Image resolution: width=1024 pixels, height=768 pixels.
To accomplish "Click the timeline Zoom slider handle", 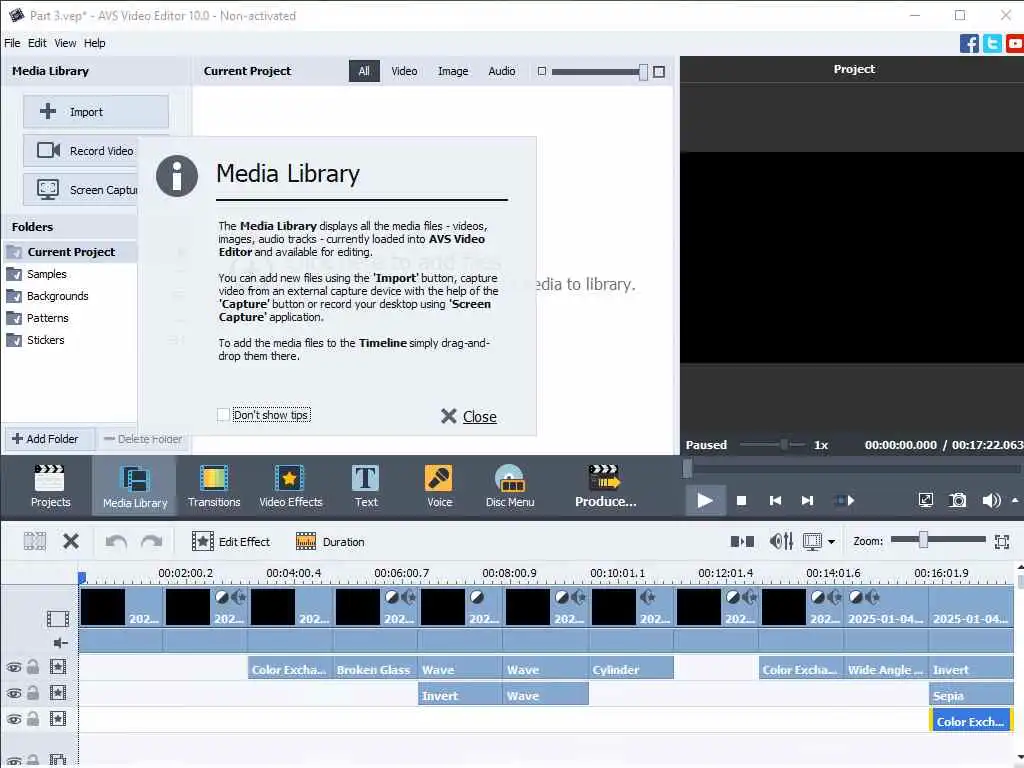I will point(923,540).
